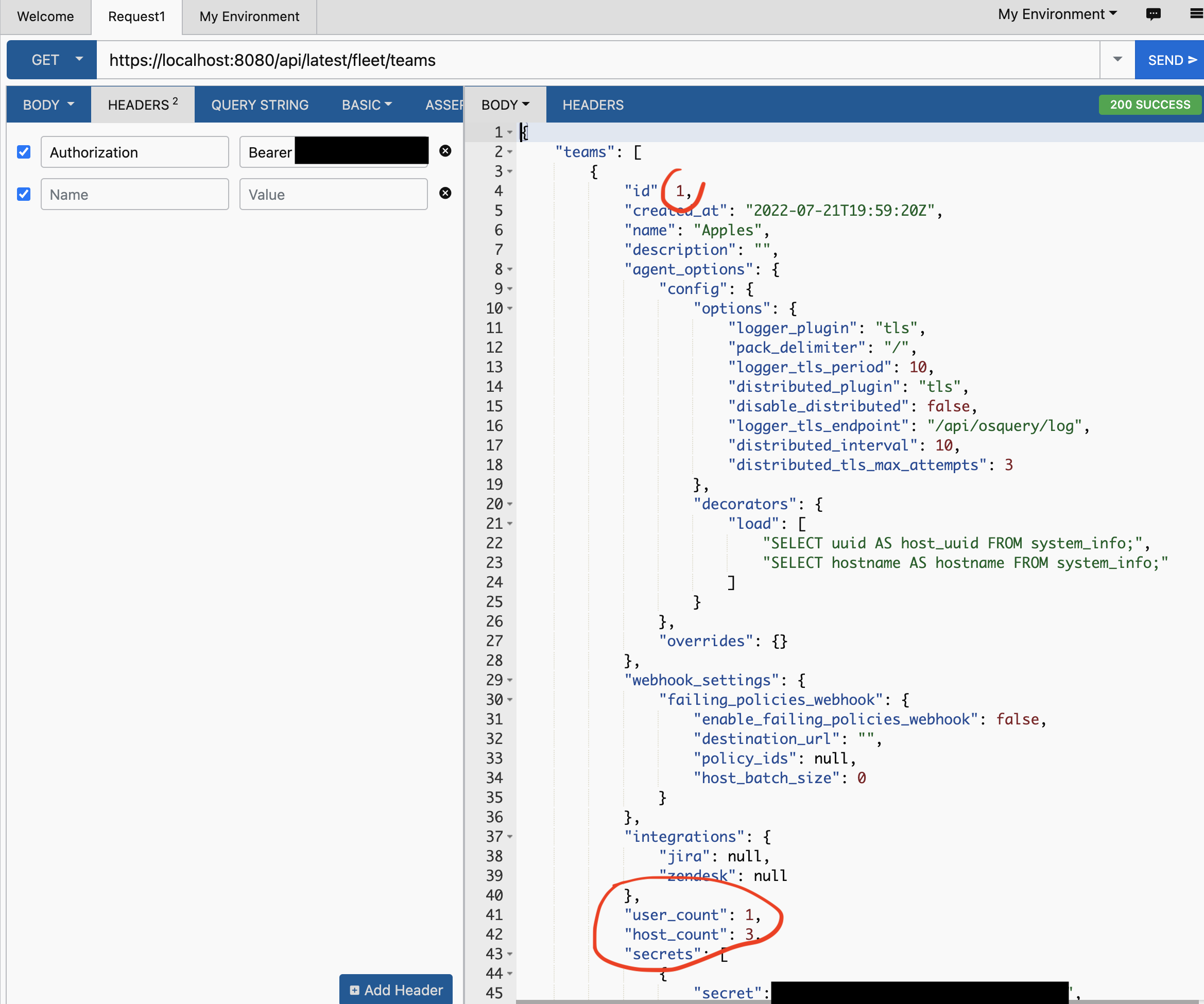Collapse the webhook_settings block at line 29
This screenshot has width=1204, height=1004.
tap(509, 680)
